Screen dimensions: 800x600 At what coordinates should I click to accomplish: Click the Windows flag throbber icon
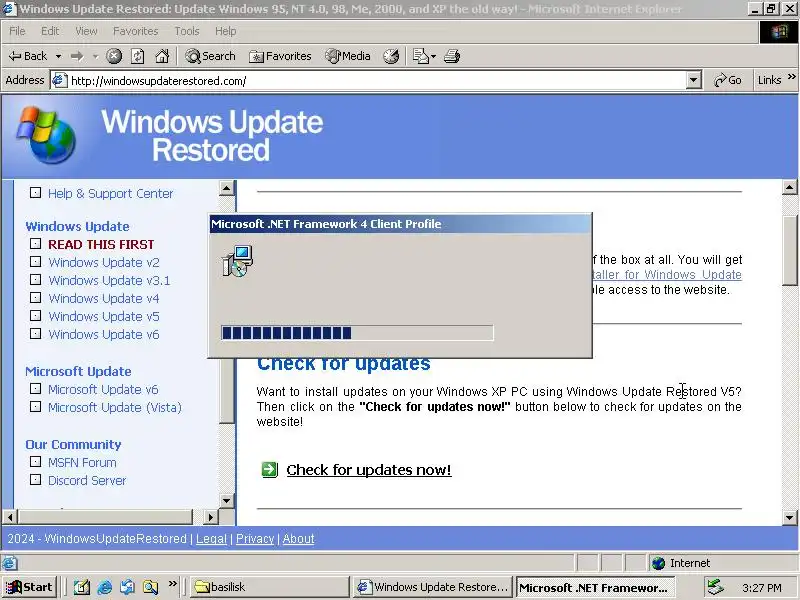coord(779,32)
